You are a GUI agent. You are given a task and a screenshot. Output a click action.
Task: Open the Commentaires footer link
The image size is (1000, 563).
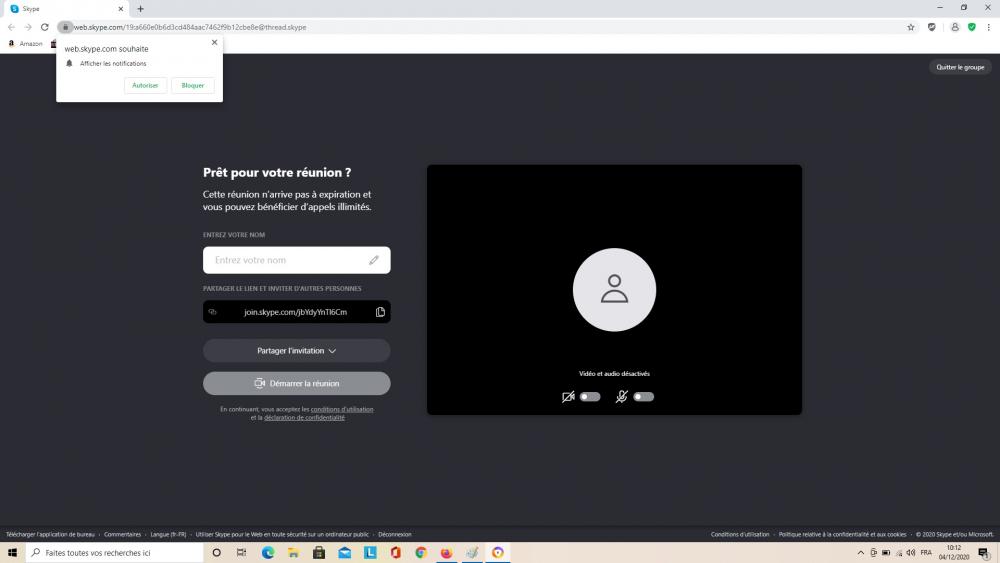pyautogui.click(x=122, y=534)
